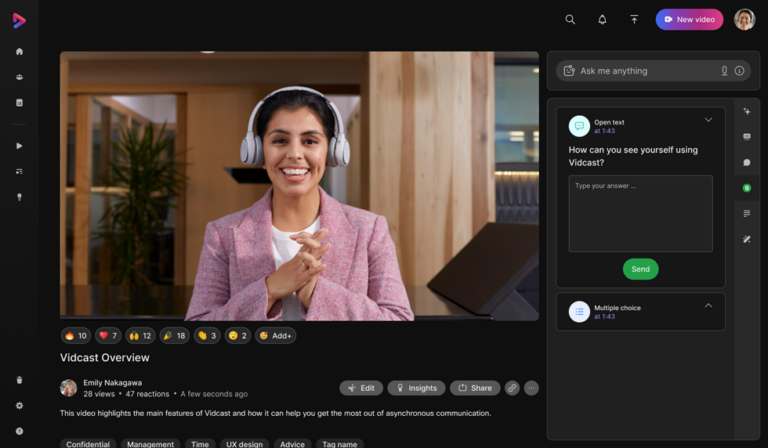The image size is (768, 448).
Task: Copy video link with chain icon
Action: [x=512, y=388]
